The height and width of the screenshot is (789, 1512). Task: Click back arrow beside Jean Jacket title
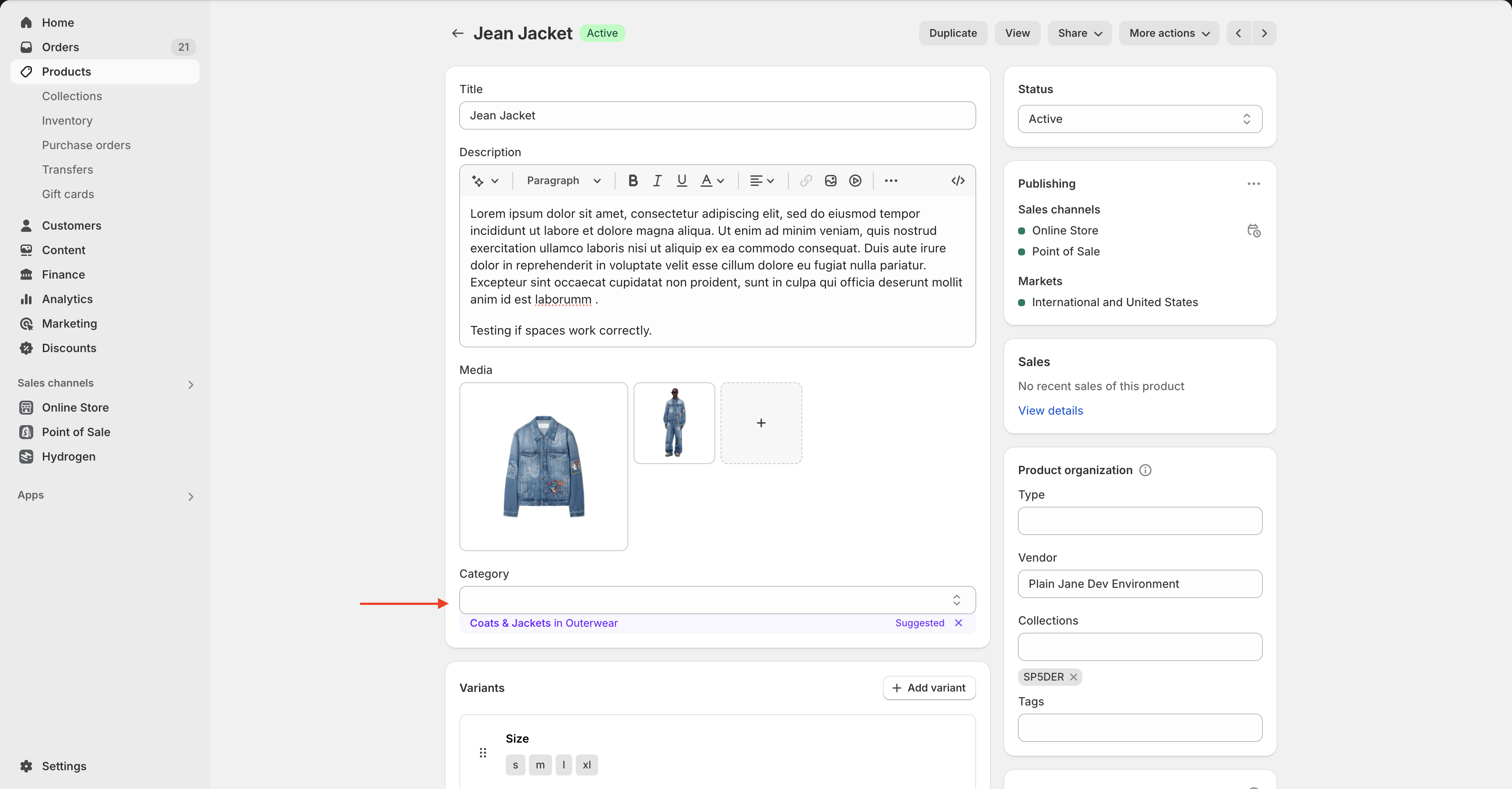coord(457,33)
